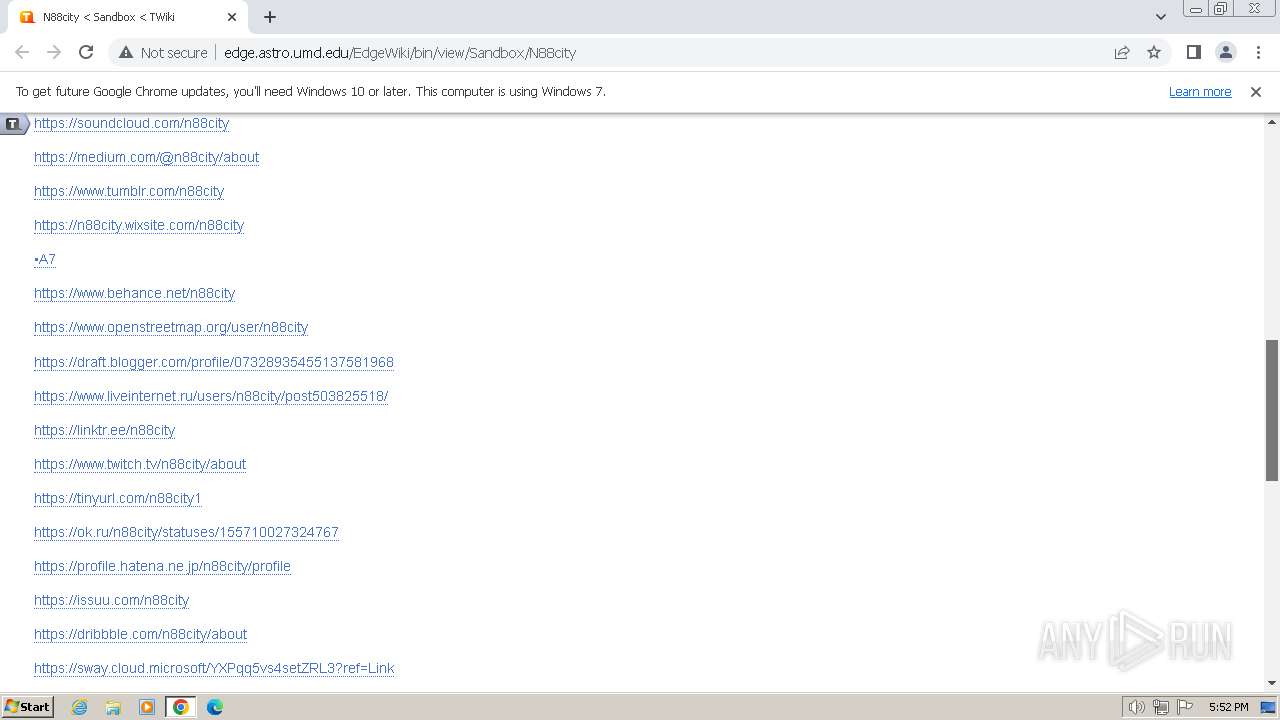
Task: Open the profile.hatena.ne.jp link
Action: pos(162,566)
